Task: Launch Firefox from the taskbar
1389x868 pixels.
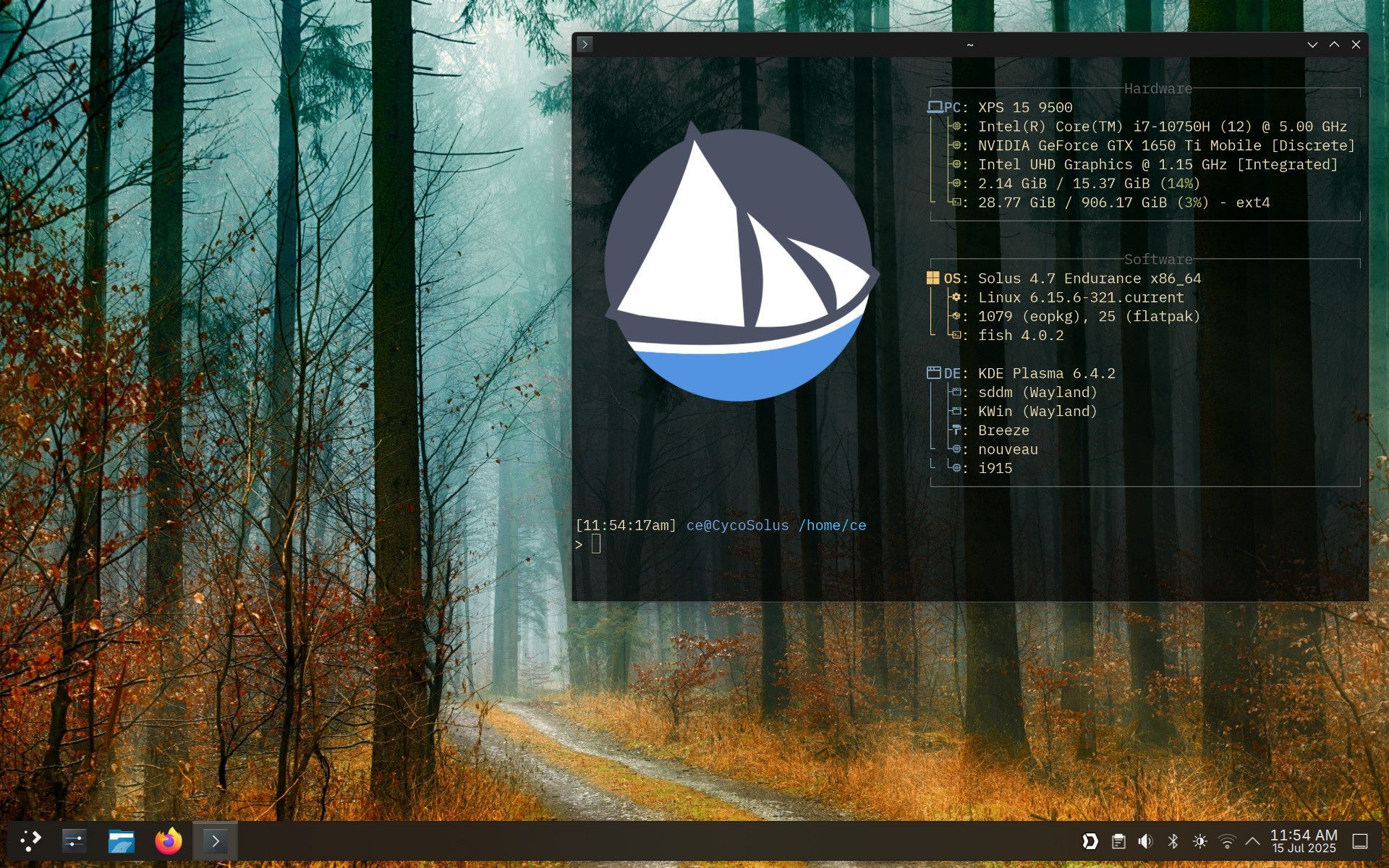Action: (169, 841)
